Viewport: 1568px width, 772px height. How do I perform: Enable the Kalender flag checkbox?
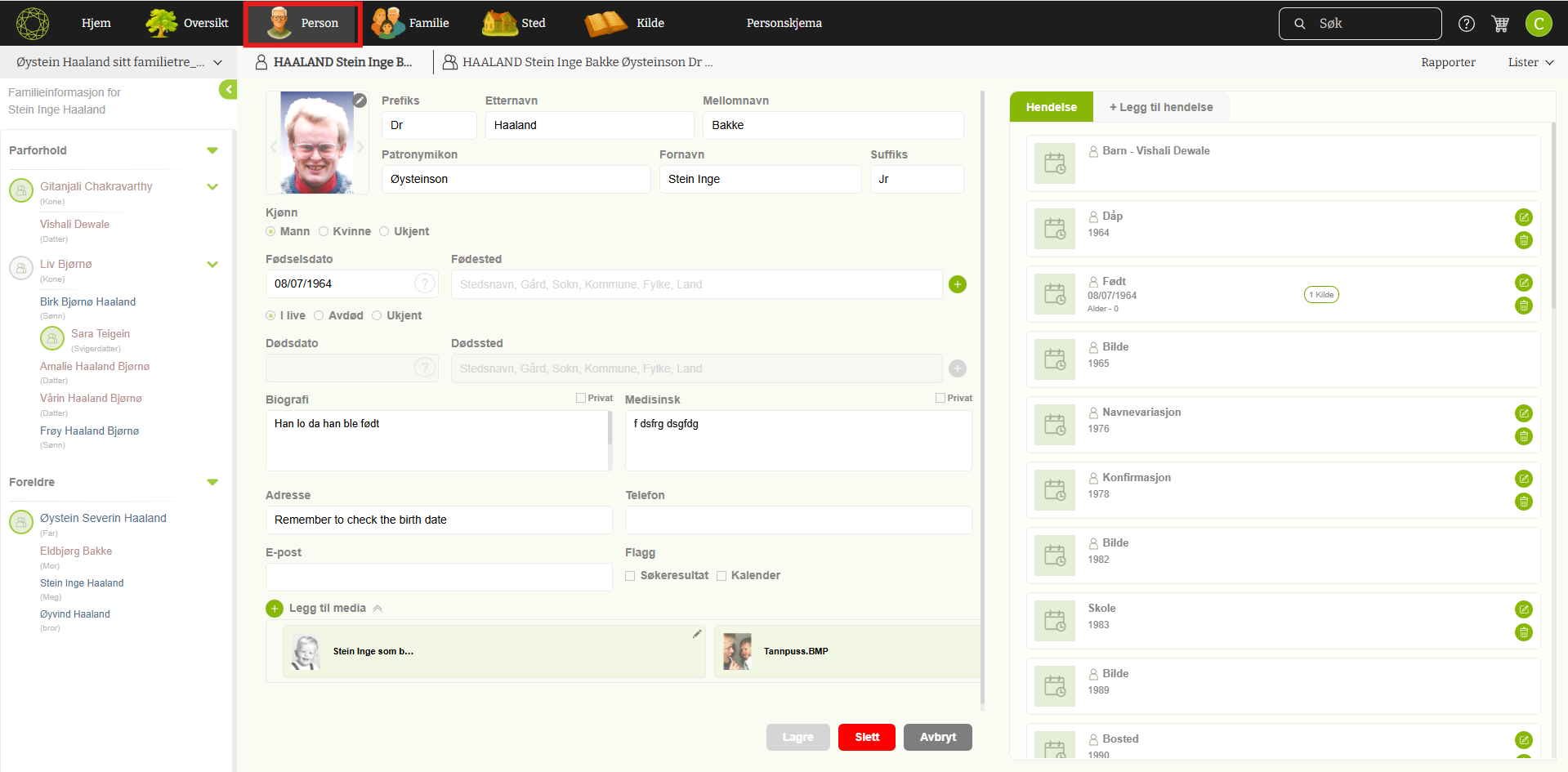721,576
